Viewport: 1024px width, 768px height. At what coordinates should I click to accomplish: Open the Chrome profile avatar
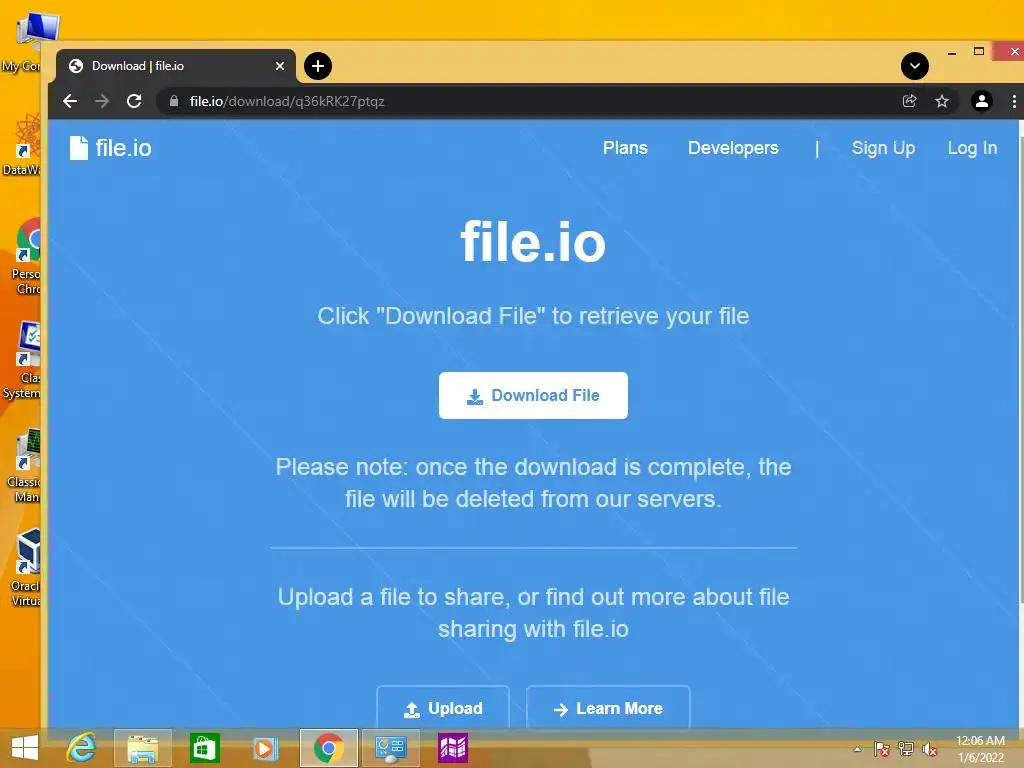[x=981, y=101]
